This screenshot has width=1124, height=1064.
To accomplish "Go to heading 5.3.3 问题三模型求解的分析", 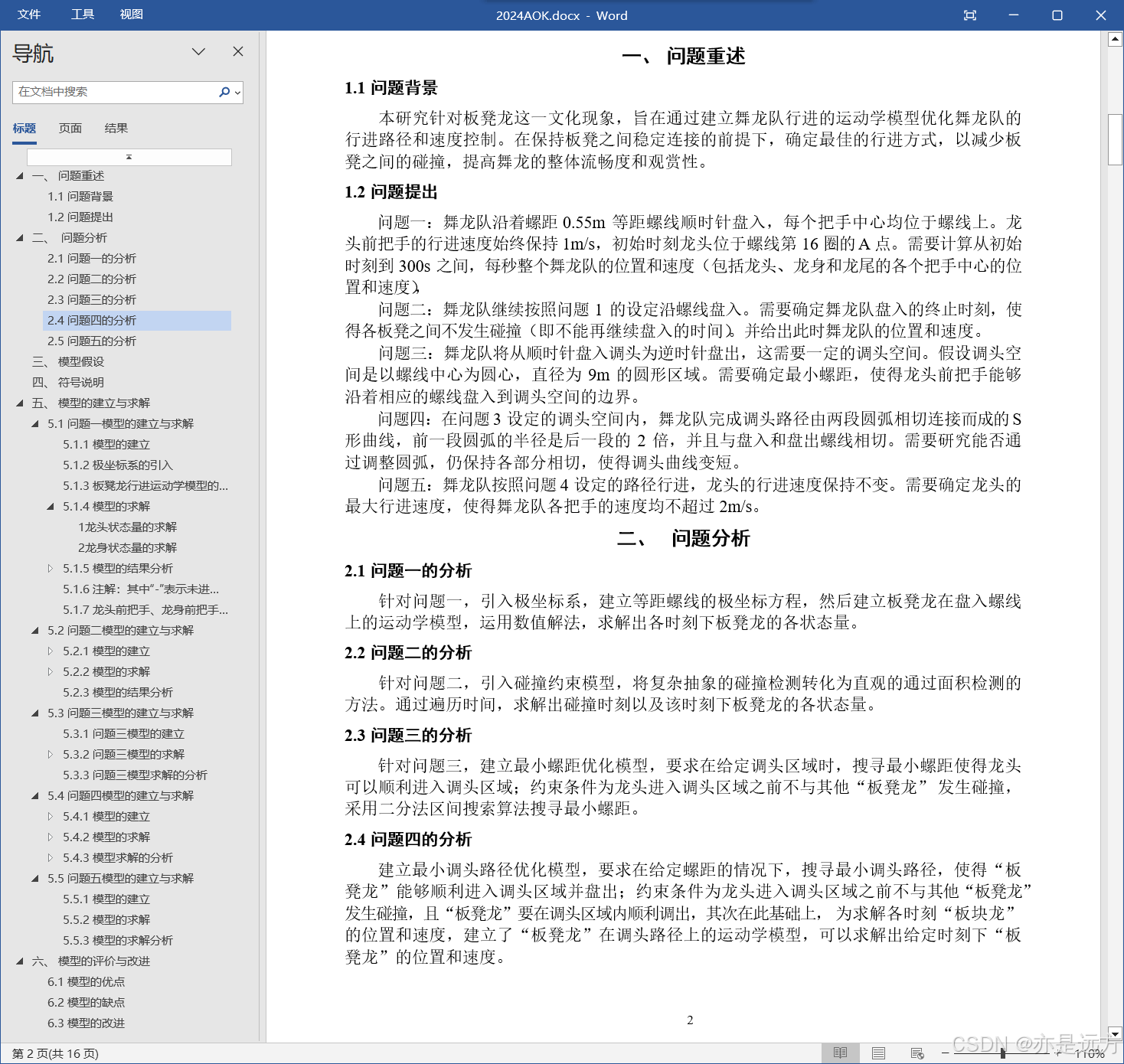I will [135, 775].
